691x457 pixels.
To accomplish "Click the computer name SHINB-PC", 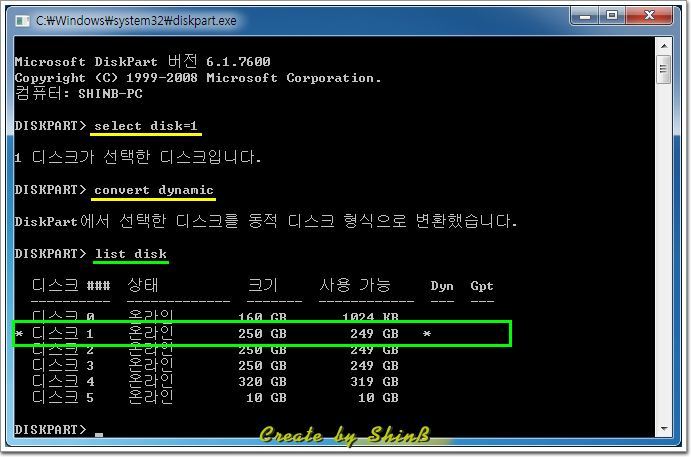I will click(110, 94).
